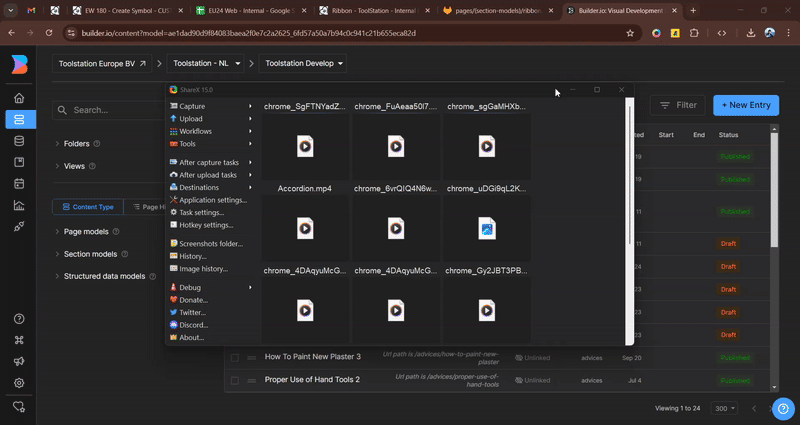Image resolution: width=800 pixels, height=425 pixels.
Task: Open the Capture submenu in ShareX
Action: [192, 106]
